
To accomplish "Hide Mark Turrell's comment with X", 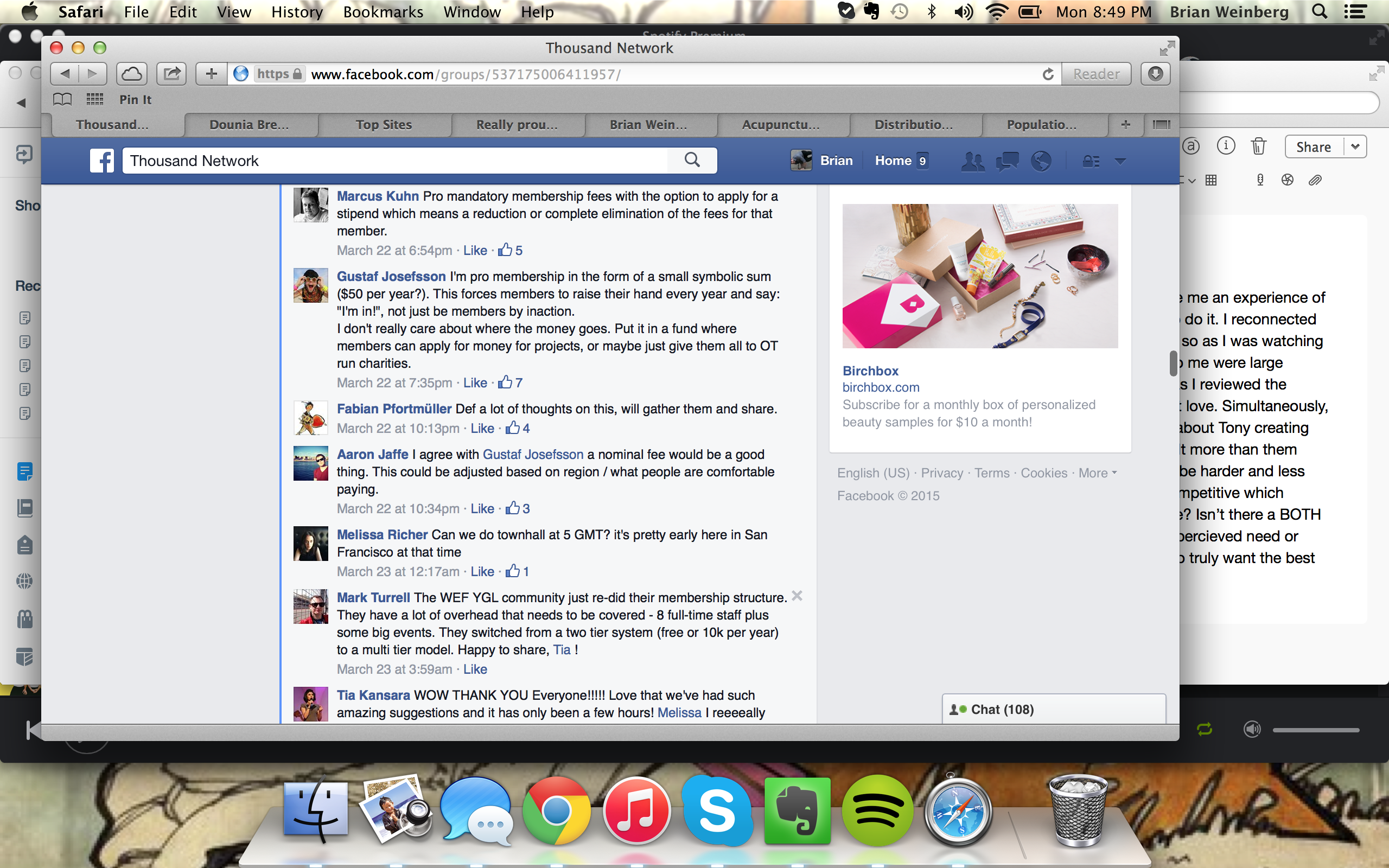I will point(797,596).
